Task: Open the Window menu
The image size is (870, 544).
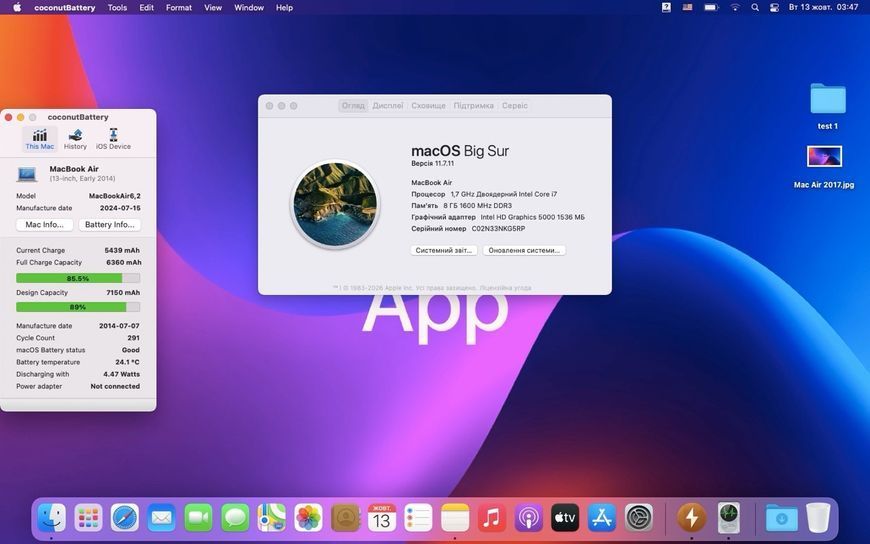Action: (249, 8)
